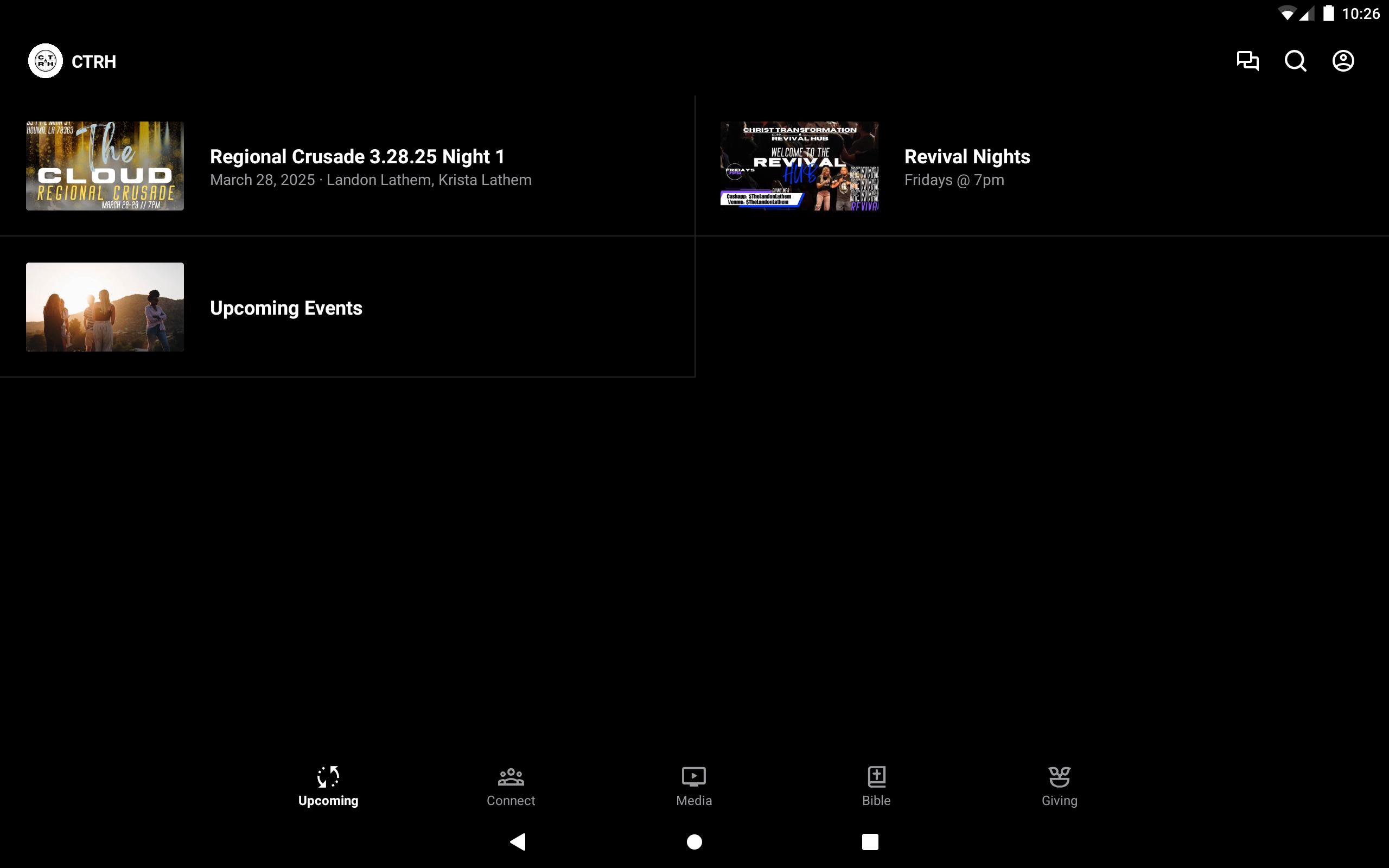Tap the Revival Hub thumbnail
Image resolution: width=1389 pixels, height=868 pixels.
799,166
